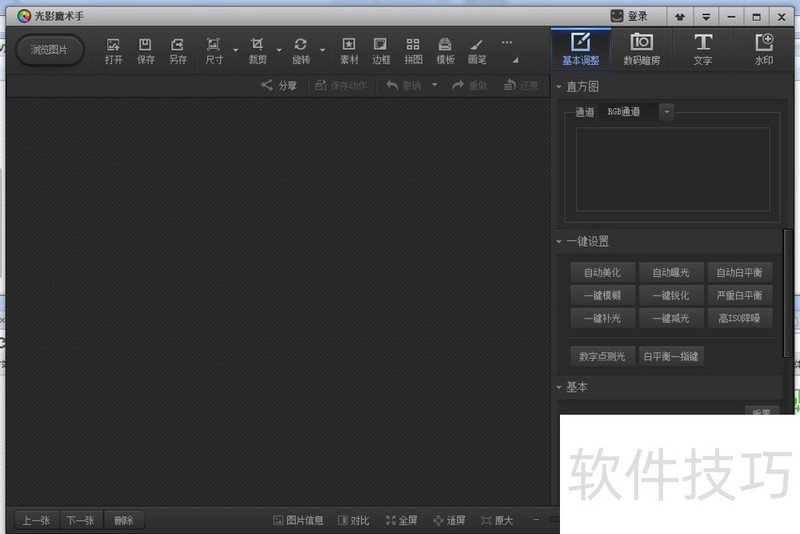Click the 自动美化 button
Viewport: 800px width, 534px height.
(x=602, y=272)
